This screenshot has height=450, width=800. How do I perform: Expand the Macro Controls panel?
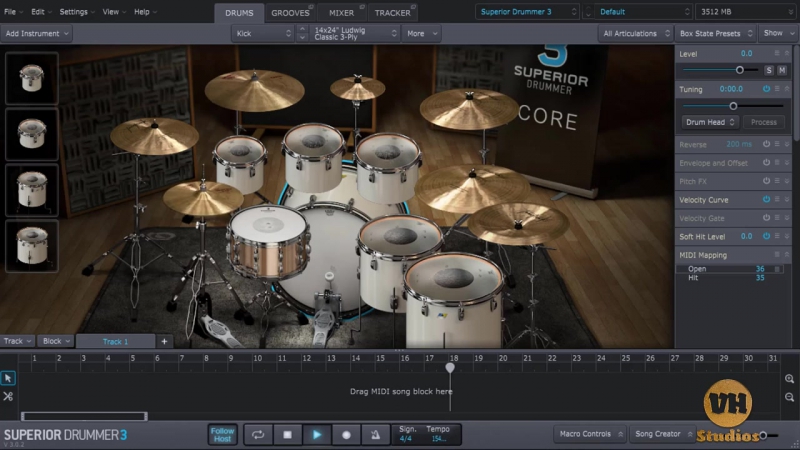click(x=590, y=434)
